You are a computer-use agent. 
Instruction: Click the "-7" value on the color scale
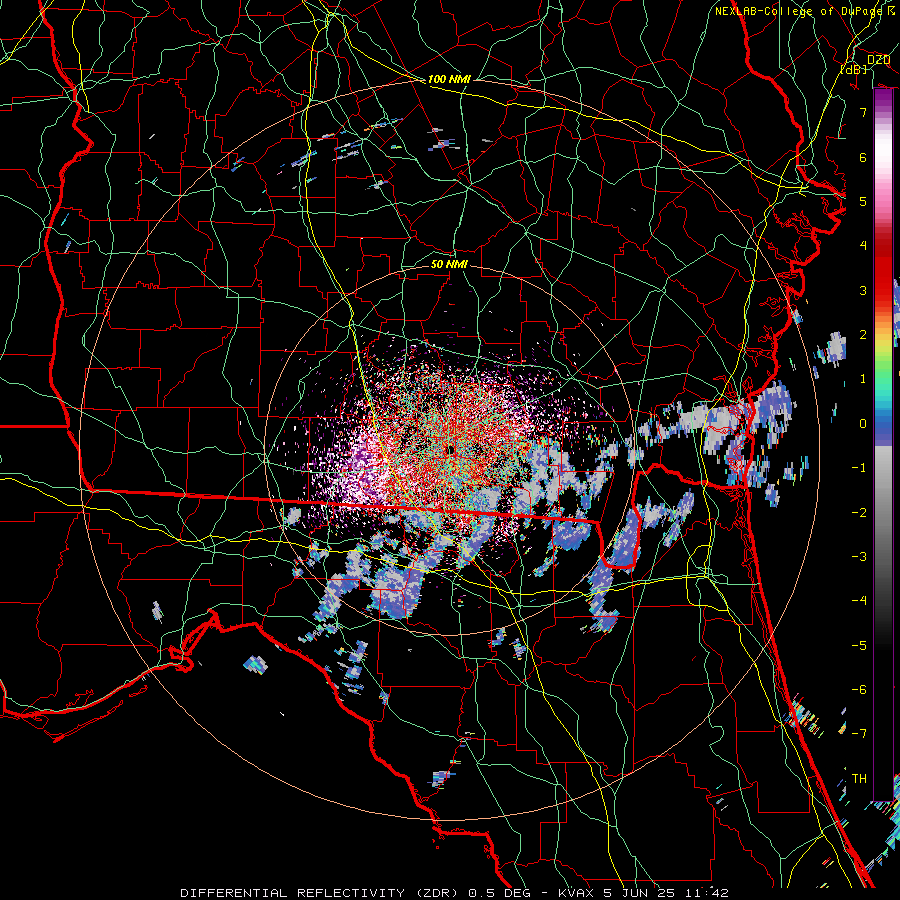(x=859, y=734)
